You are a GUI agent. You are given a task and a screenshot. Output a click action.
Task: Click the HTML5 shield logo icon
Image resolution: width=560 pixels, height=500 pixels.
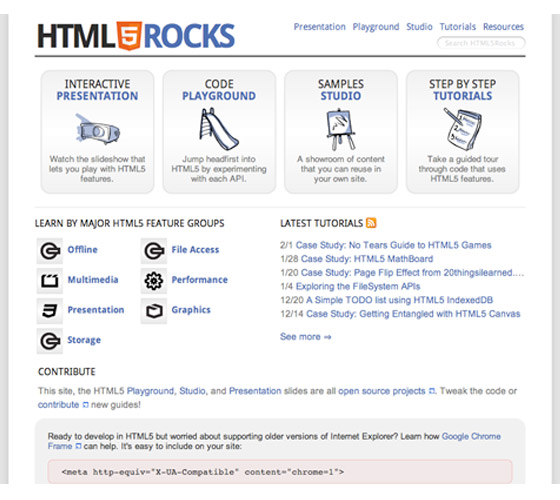(x=129, y=36)
